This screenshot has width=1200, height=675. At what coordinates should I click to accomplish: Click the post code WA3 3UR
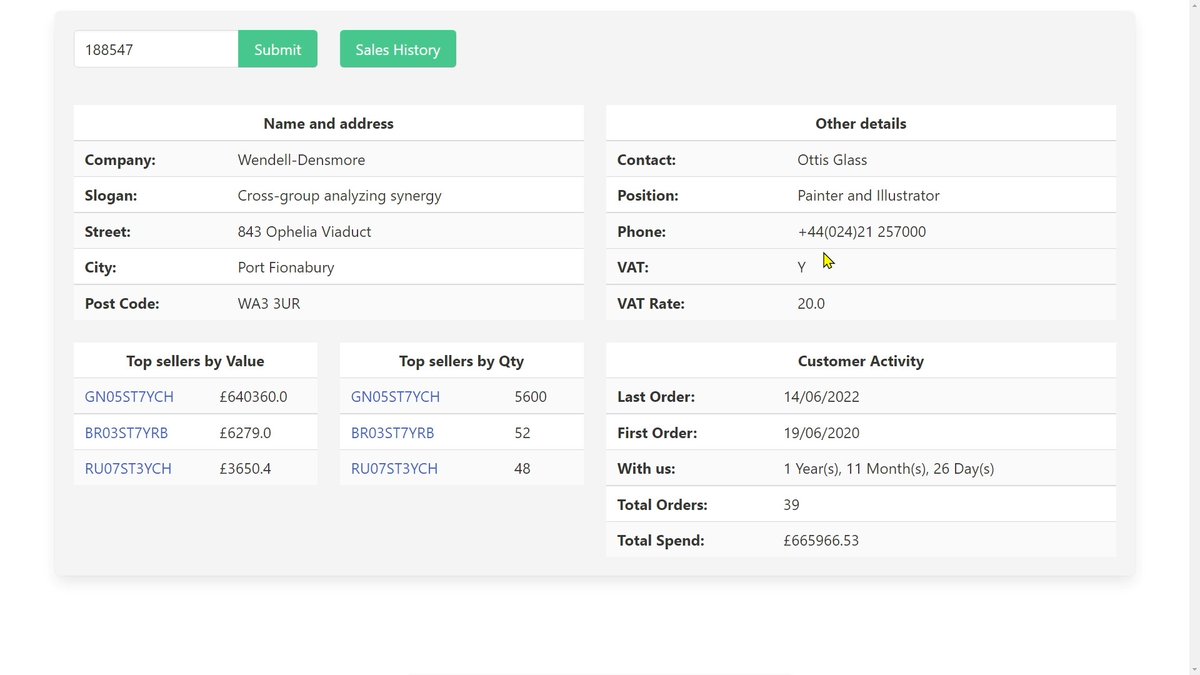tap(269, 304)
